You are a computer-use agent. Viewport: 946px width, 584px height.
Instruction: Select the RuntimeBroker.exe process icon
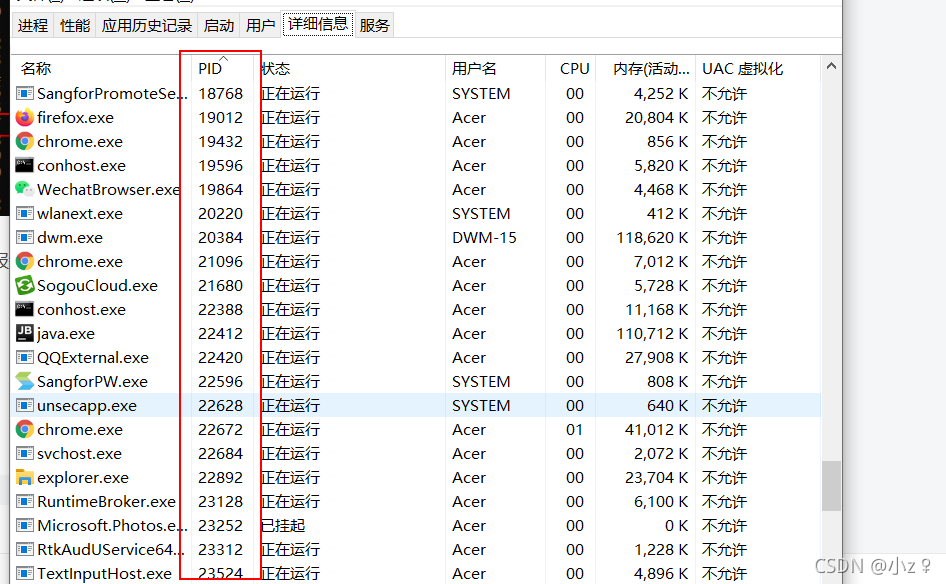pyautogui.click(x=27, y=501)
